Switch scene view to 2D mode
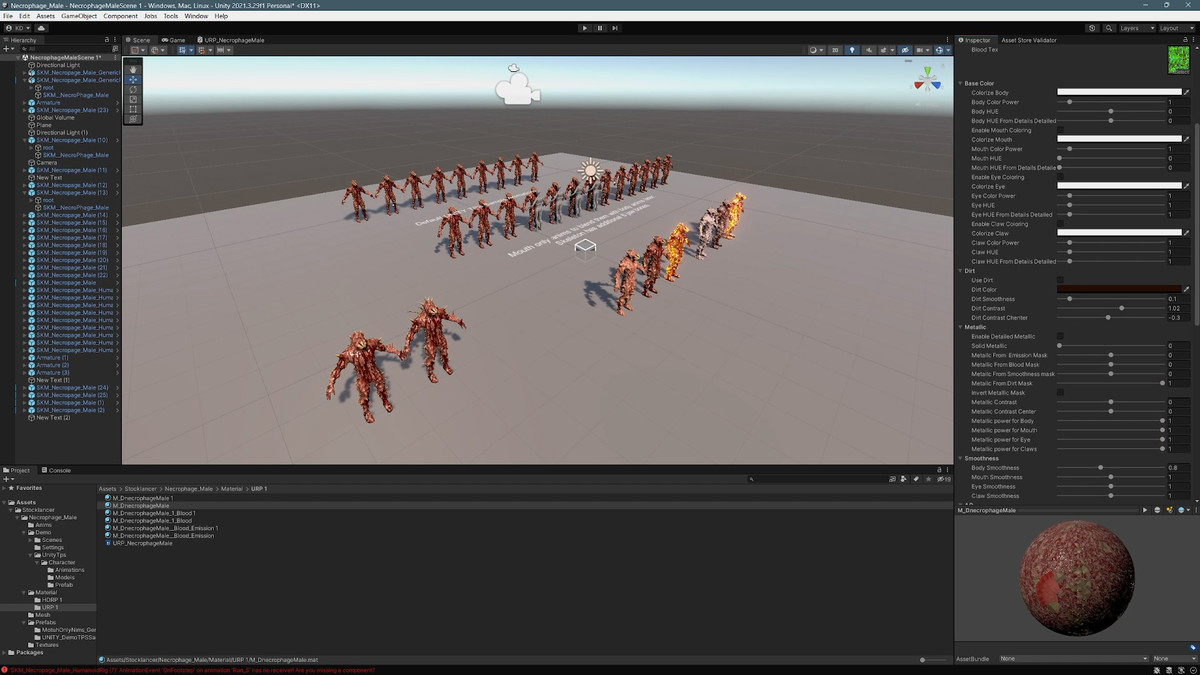The image size is (1200, 675). [x=836, y=50]
